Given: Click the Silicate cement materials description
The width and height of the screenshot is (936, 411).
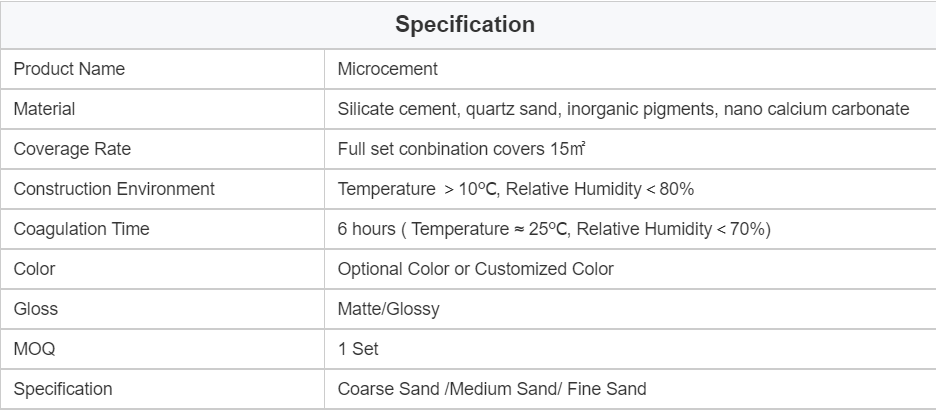Looking at the screenshot, I should 623,109.
